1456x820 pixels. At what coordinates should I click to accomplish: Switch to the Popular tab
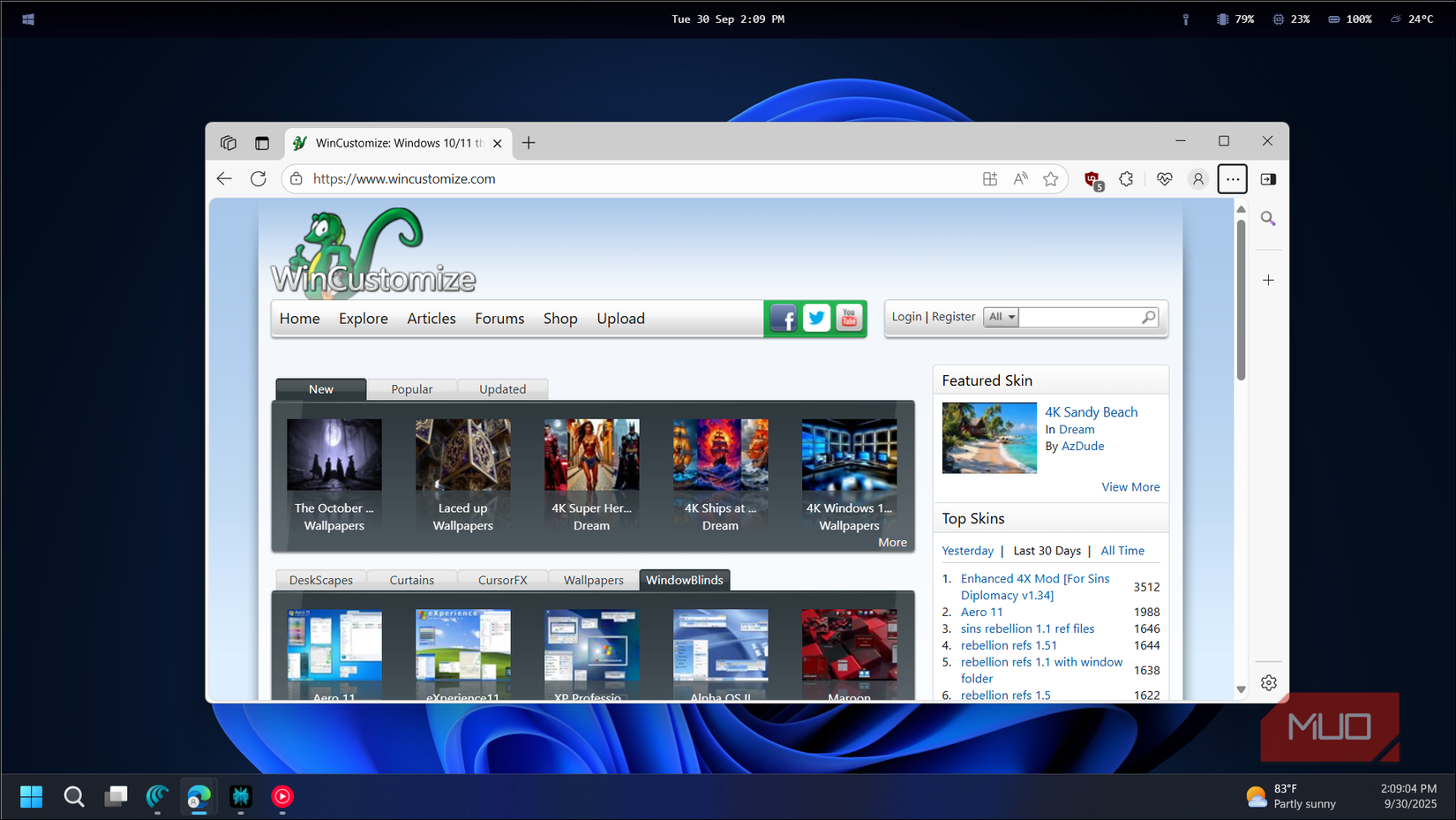point(411,389)
